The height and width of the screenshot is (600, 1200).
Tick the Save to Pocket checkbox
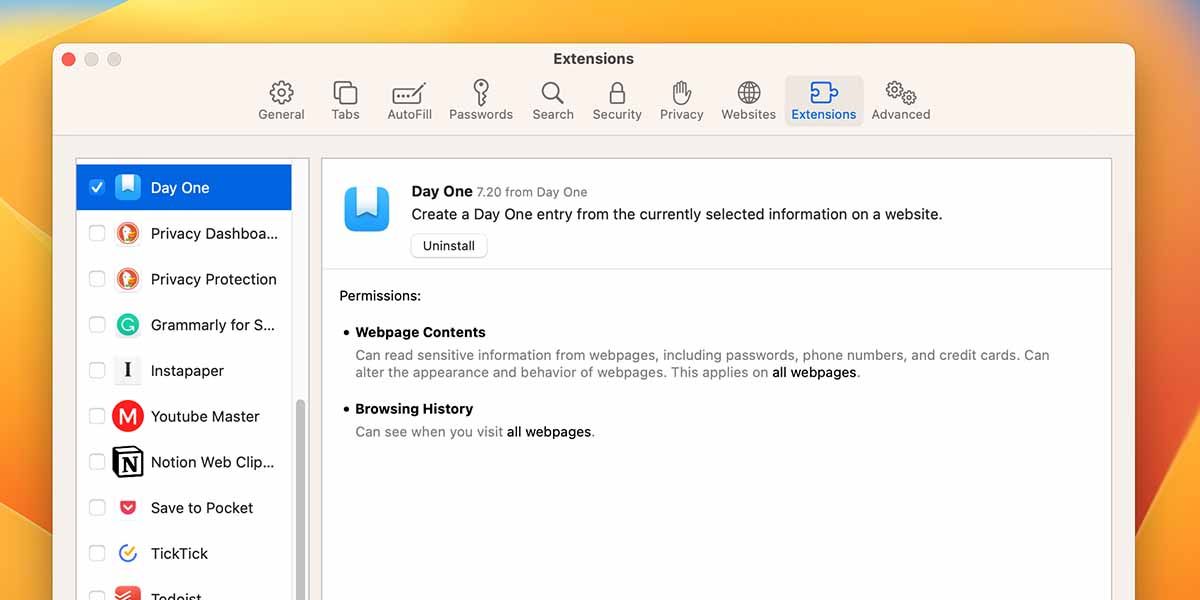point(97,508)
